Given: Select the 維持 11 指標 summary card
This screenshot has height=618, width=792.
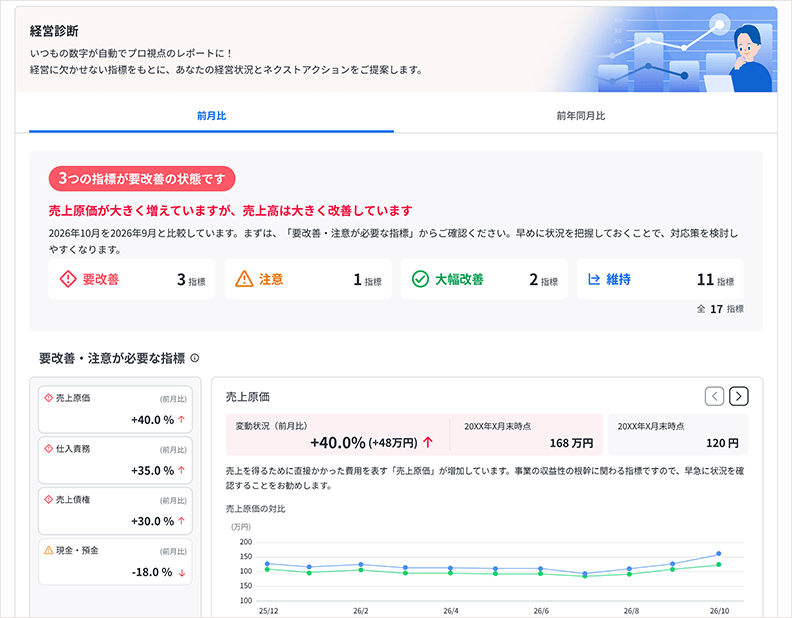Looking at the screenshot, I should coord(660,279).
